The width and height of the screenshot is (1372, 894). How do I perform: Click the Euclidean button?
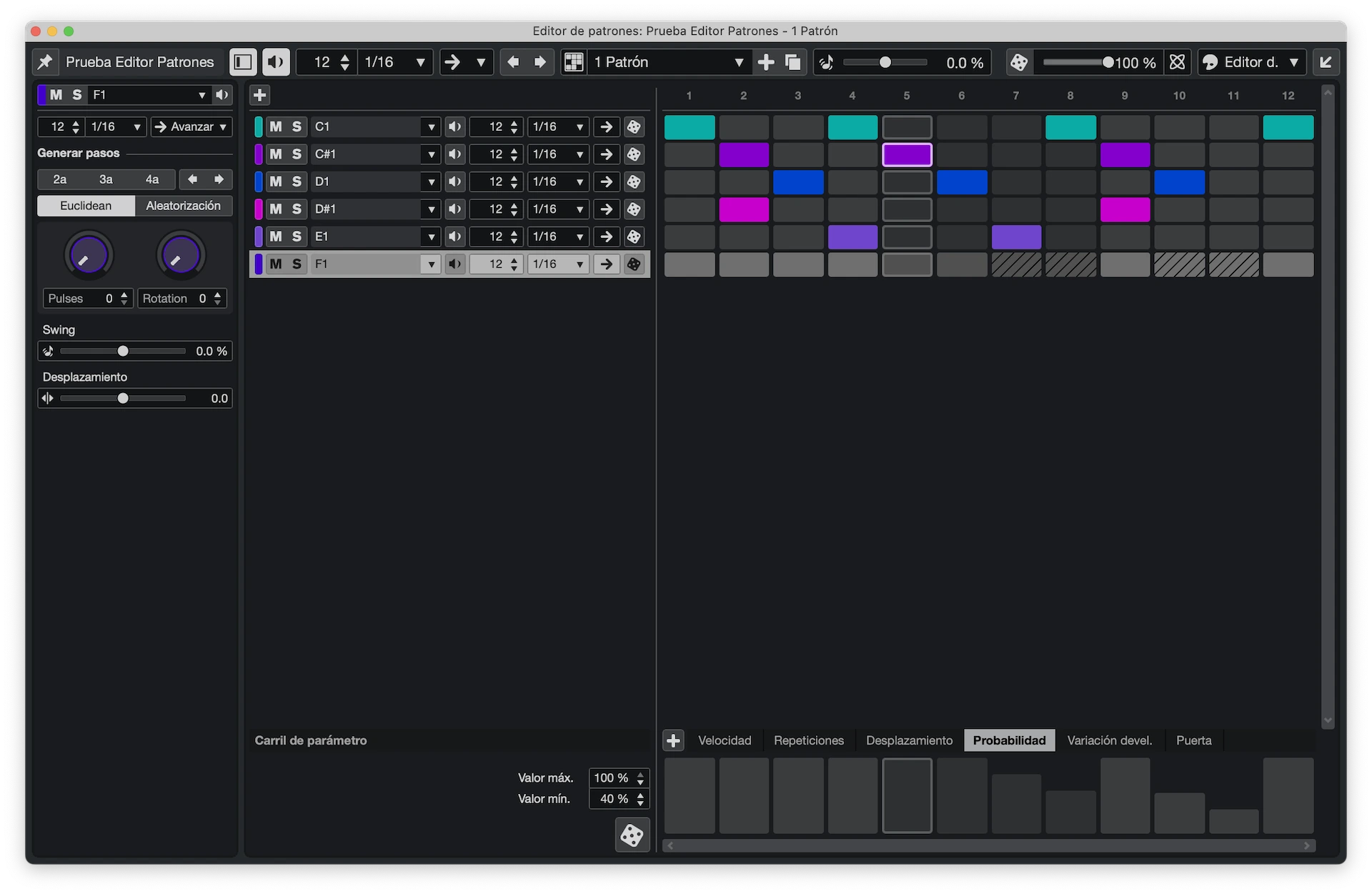[86, 206]
